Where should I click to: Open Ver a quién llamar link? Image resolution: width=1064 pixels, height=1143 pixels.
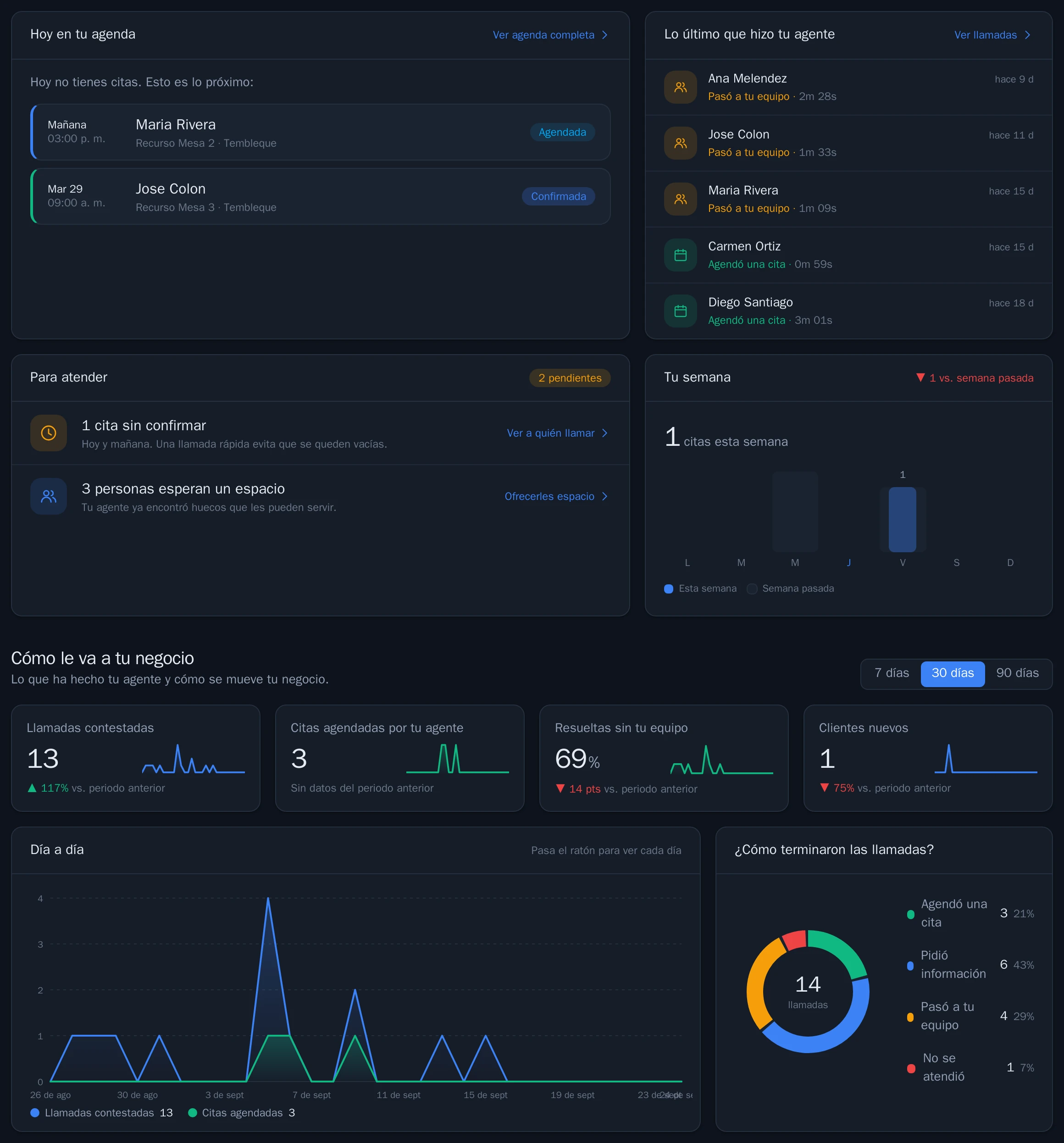point(557,433)
